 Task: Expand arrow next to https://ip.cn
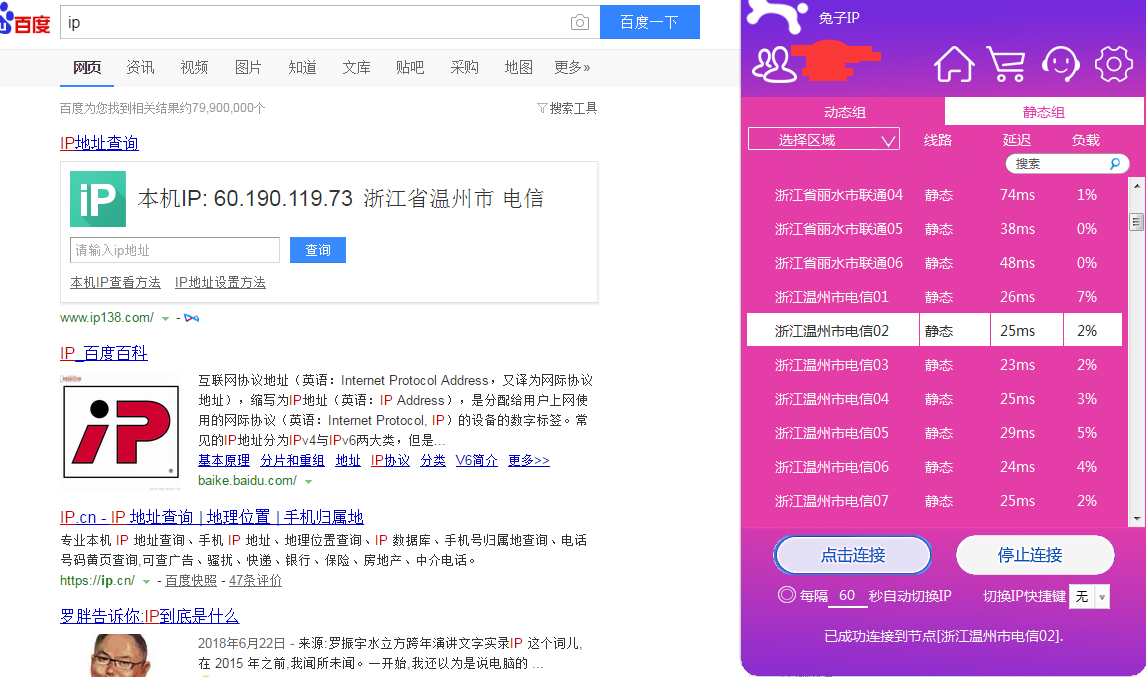coord(146,582)
